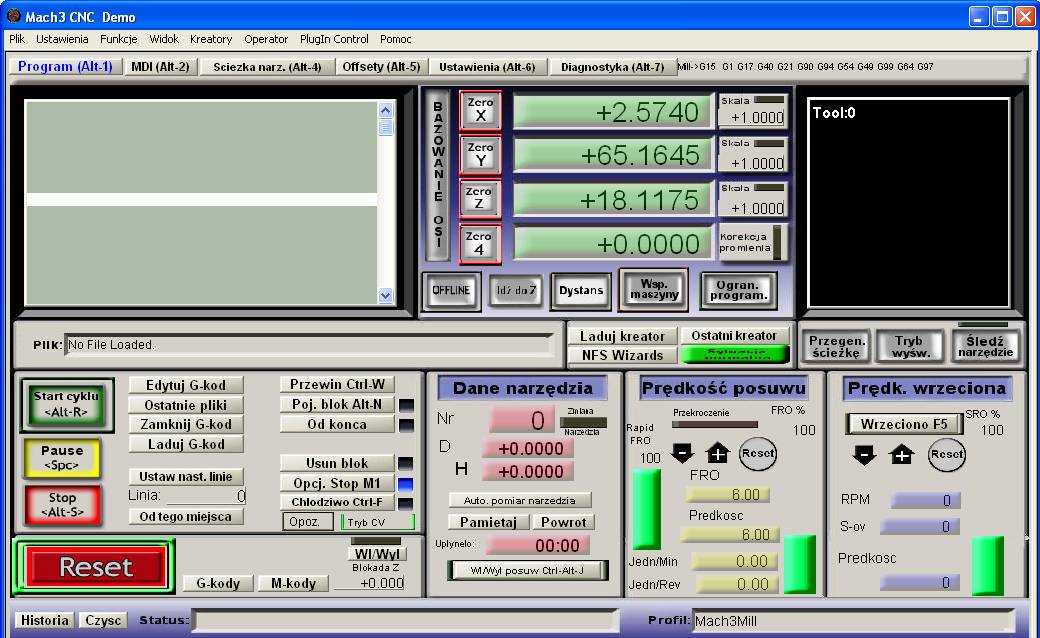Toggle Wl/Wyl posuw Ctrl-Alt-J jog

point(527,570)
